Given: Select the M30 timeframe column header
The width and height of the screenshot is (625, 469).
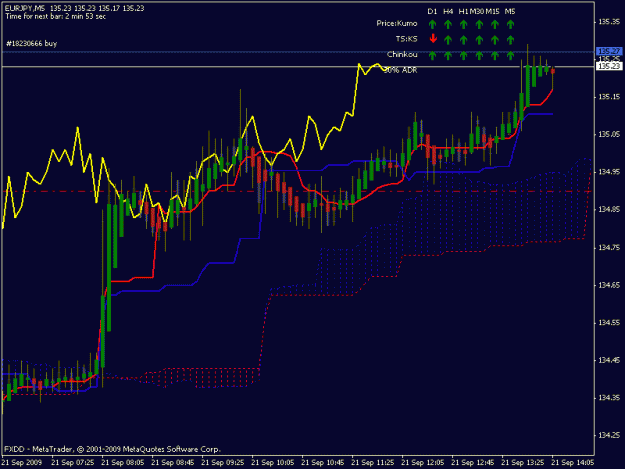Looking at the screenshot, I should pyautogui.click(x=477, y=12).
